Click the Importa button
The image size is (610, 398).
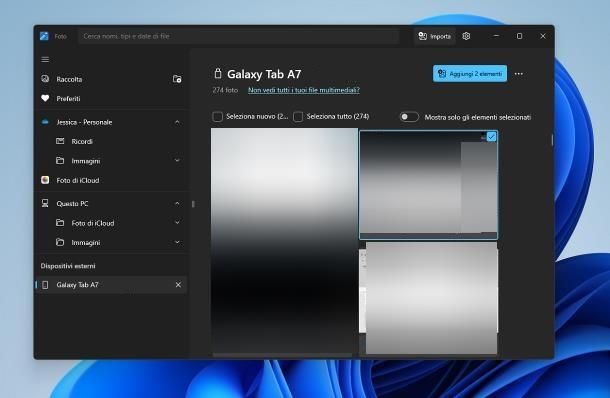tap(434, 36)
